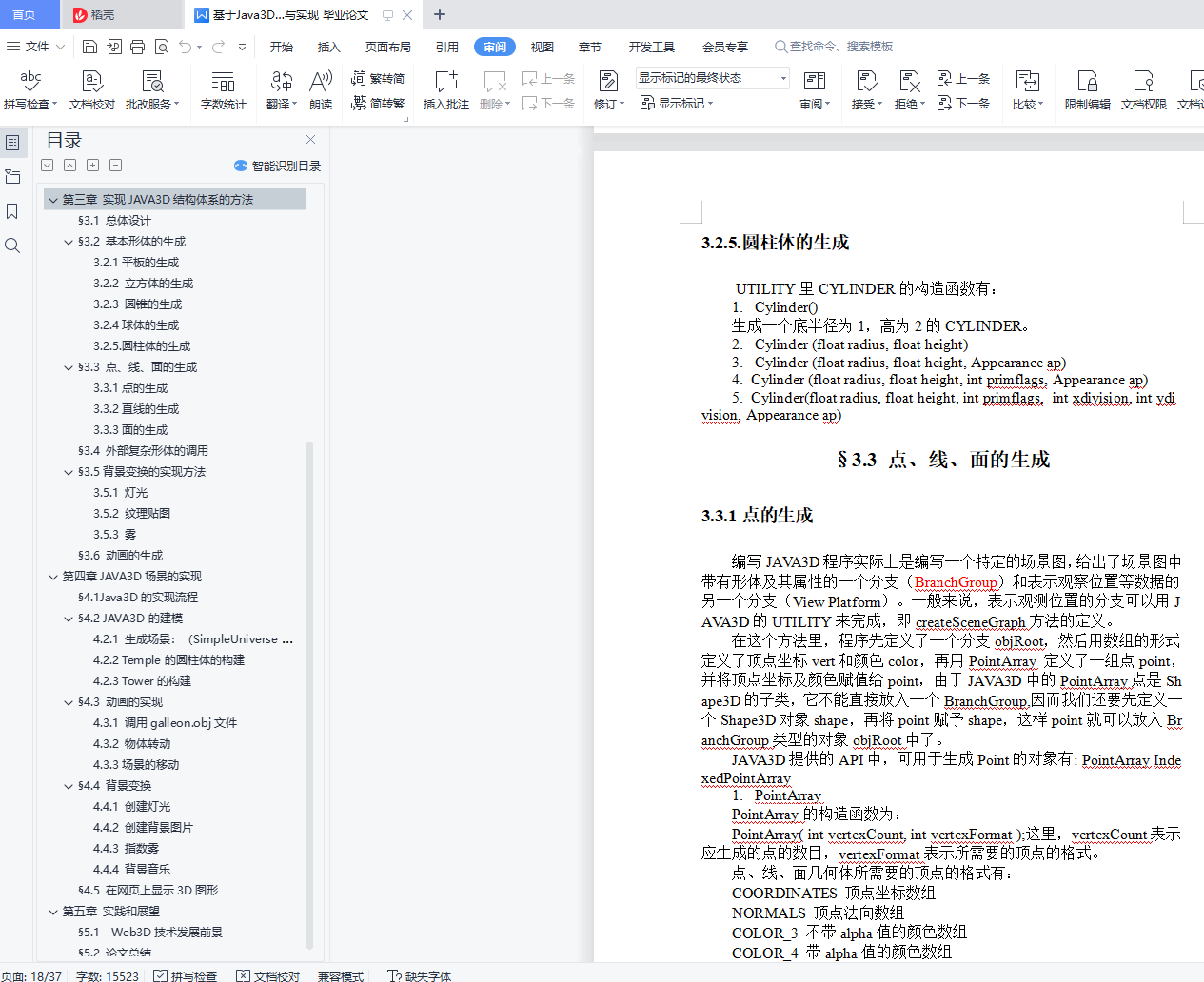Collapse the §3.5 背景变换的实现方法 node
This screenshot has height=982, width=1204.
pos(69,472)
